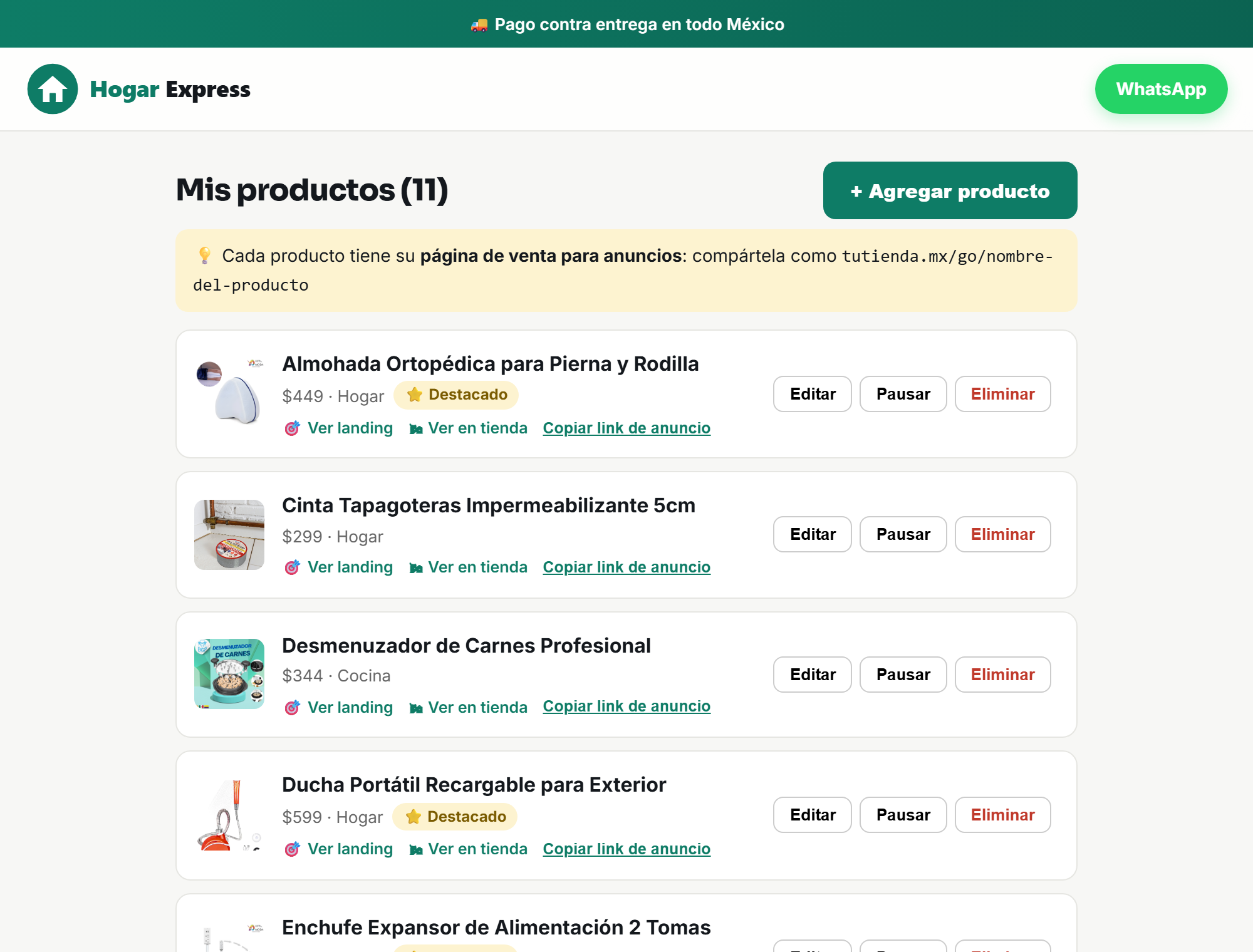The image size is (1253, 952).
Task: Copy the ad link for Cinta Tapagoteras
Action: click(626, 567)
